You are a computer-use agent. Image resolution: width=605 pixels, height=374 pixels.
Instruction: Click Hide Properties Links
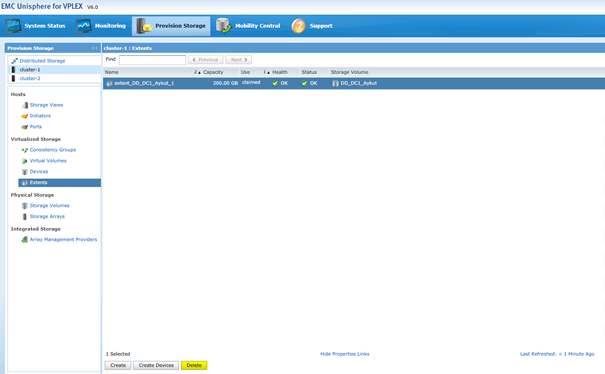[x=345, y=354]
